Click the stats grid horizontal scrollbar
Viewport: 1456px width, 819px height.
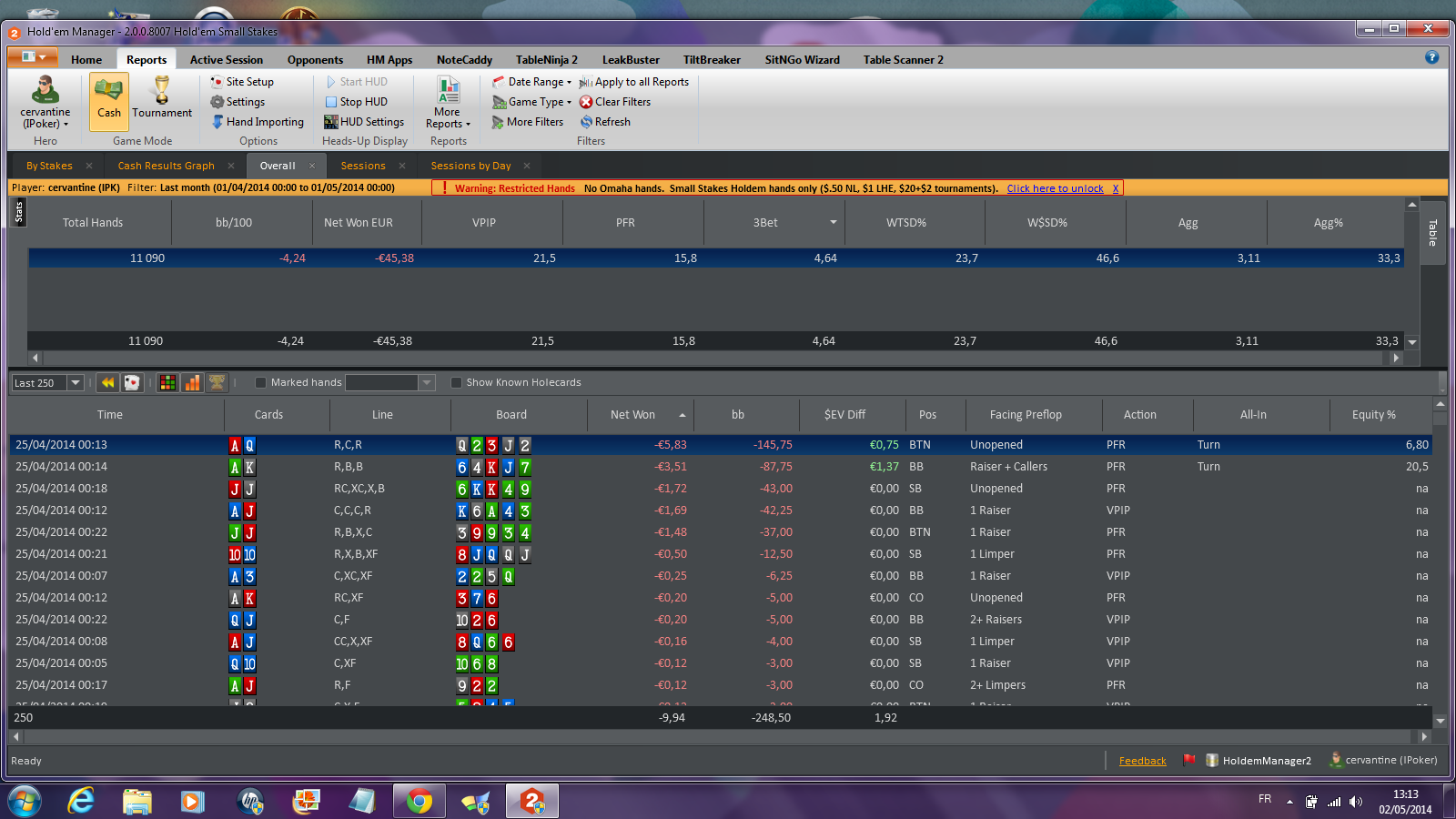click(x=714, y=358)
